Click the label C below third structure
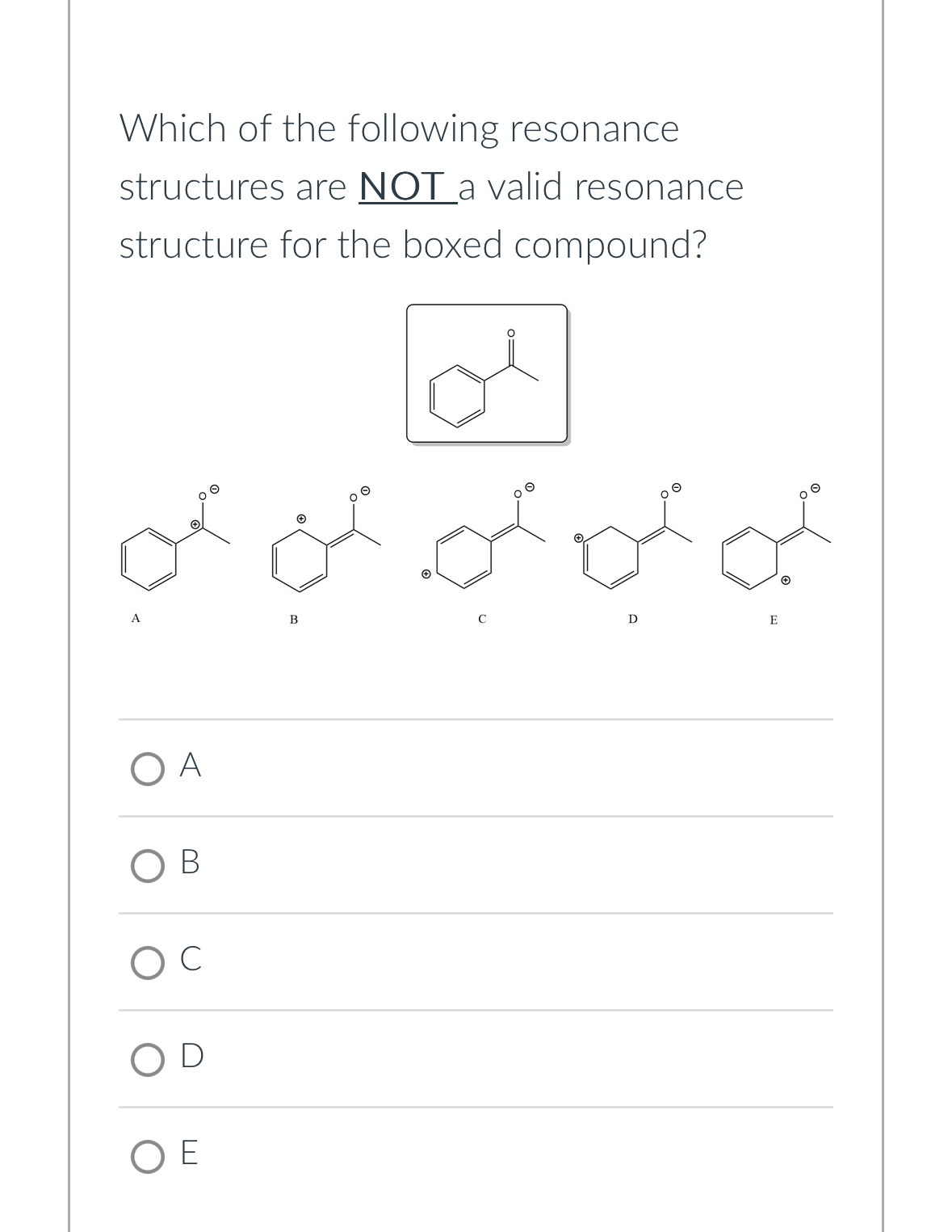 pyautogui.click(x=481, y=619)
